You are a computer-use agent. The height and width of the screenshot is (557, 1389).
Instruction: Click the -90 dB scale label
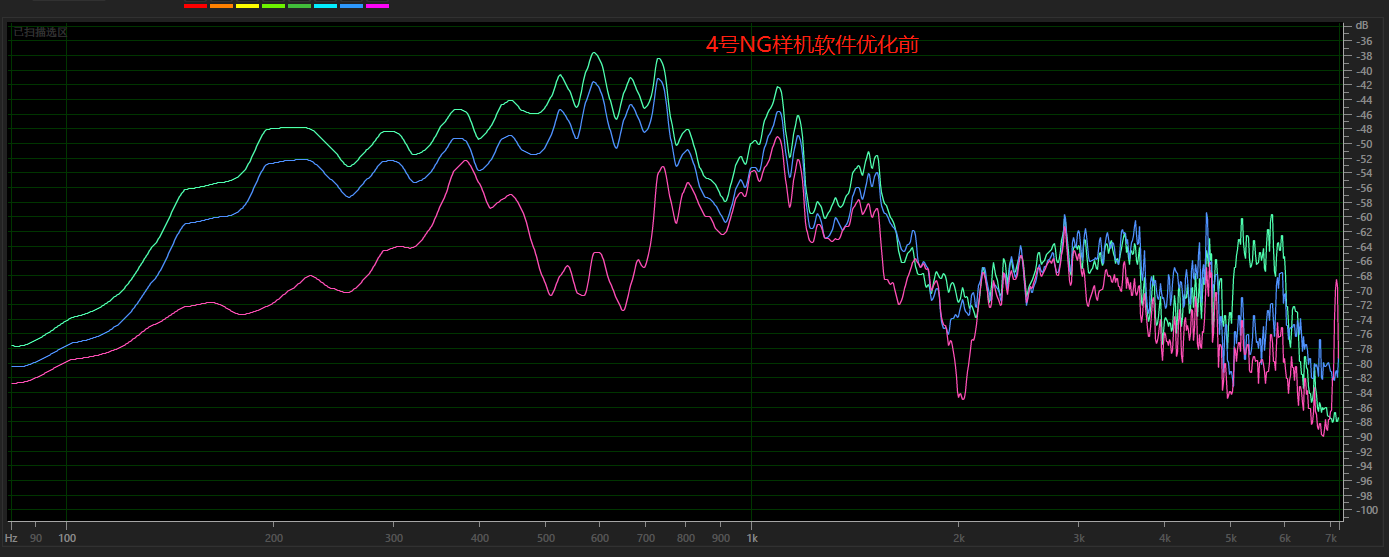pos(1362,437)
